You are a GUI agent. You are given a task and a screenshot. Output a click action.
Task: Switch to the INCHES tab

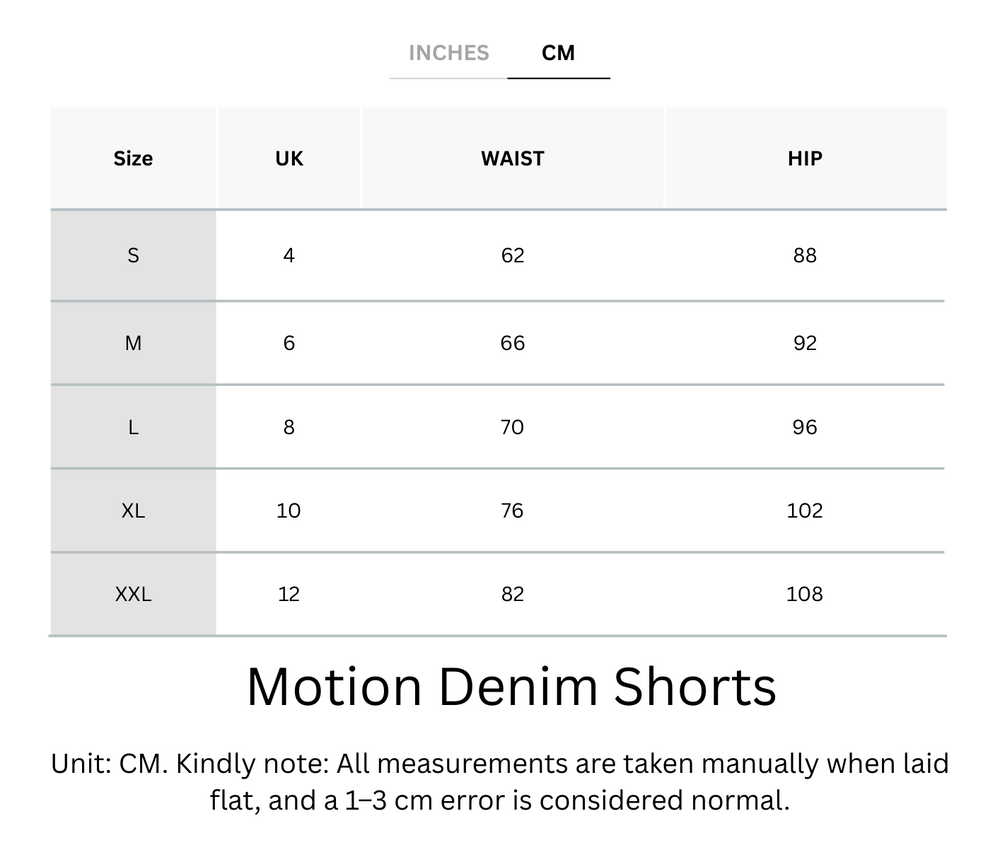pyautogui.click(x=448, y=53)
